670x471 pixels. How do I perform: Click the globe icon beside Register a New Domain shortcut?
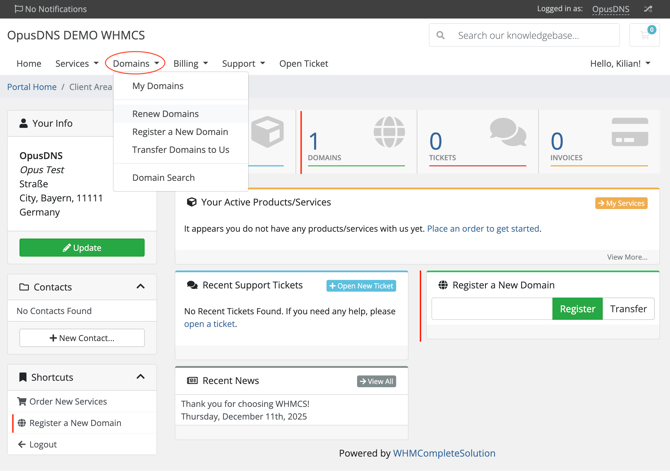(21, 423)
